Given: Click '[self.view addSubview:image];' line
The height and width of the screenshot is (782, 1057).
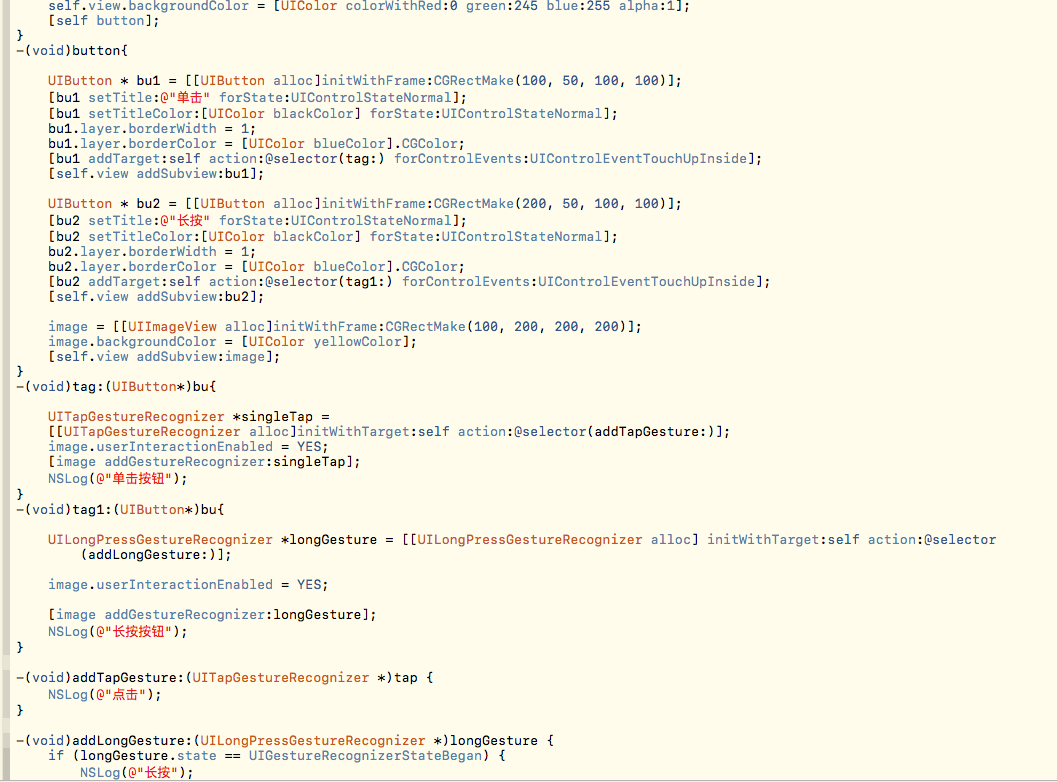Looking at the screenshot, I should pos(164,357).
